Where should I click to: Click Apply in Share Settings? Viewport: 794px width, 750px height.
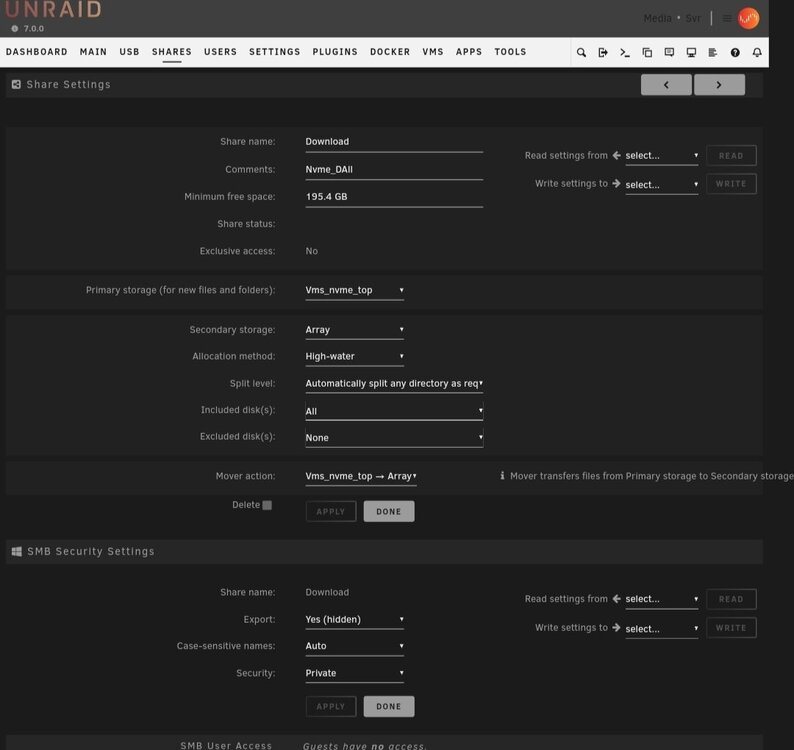tap(331, 511)
